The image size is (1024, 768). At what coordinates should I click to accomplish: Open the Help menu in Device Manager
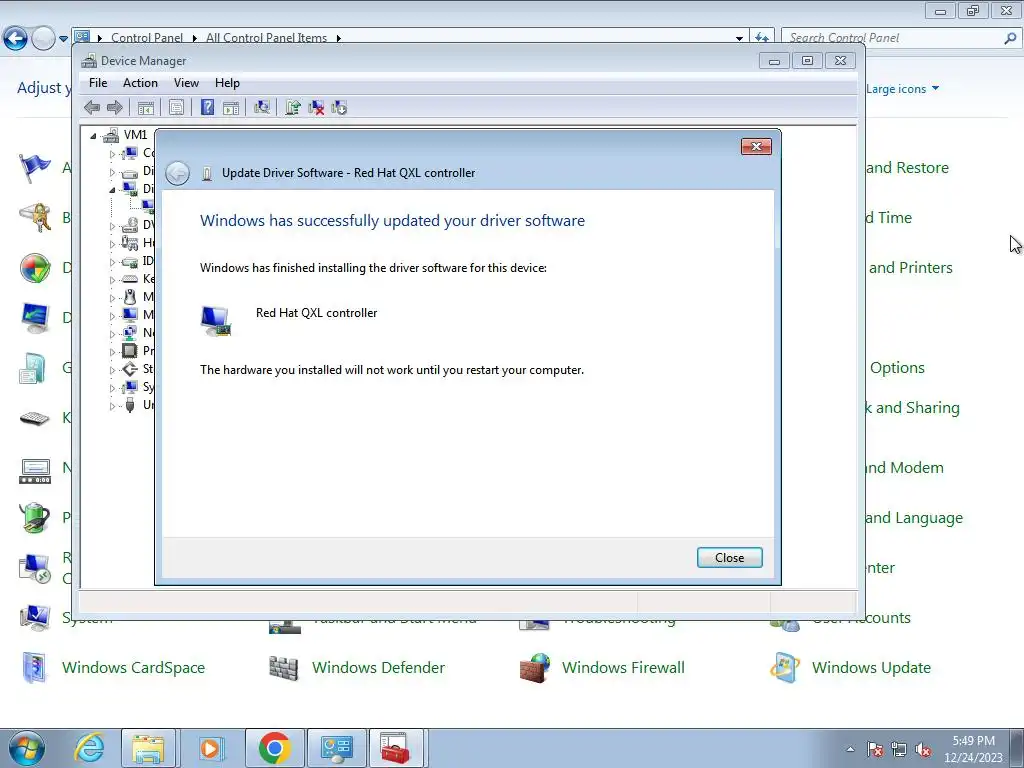click(x=227, y=83)
